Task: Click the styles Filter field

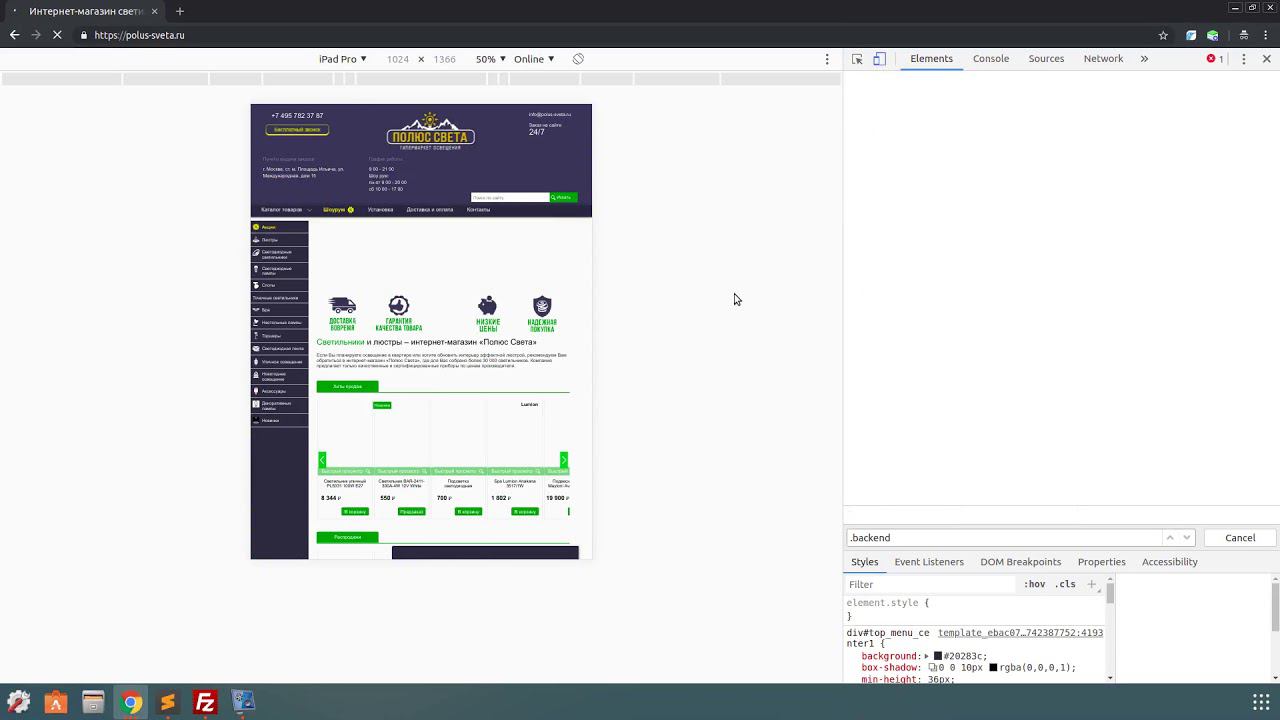Action: tap(930, 585)
